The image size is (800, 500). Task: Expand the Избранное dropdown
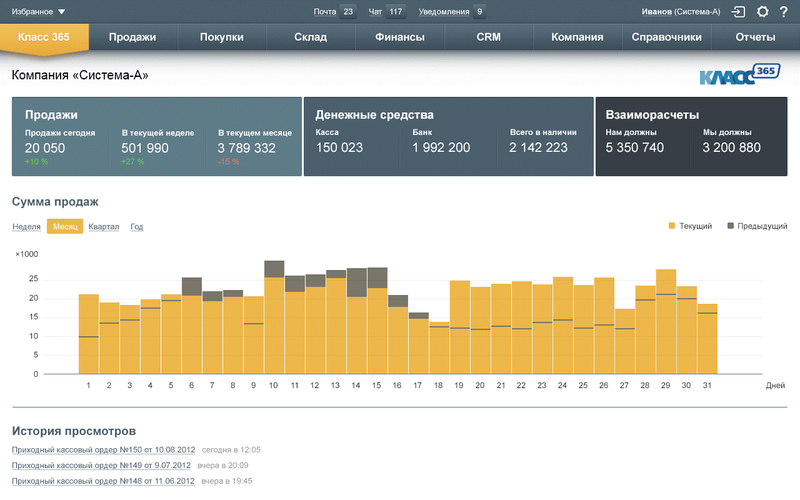tap(40, 12)
